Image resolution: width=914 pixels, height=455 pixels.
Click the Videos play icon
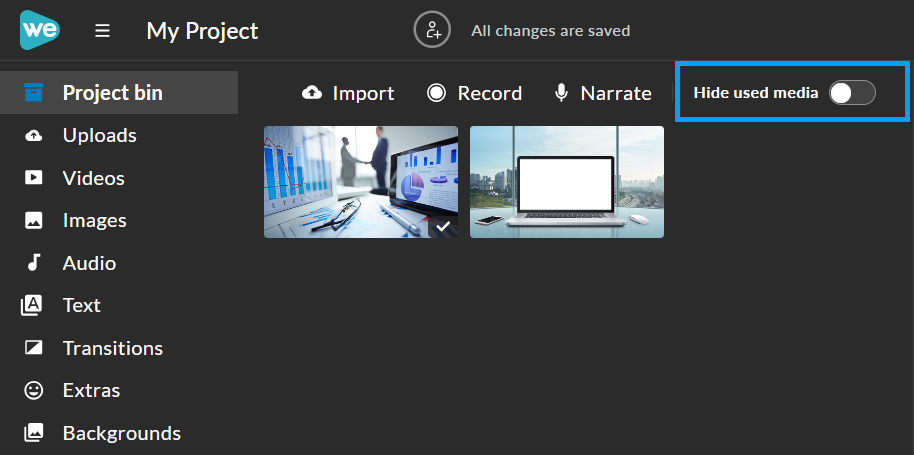coord(34,178)
